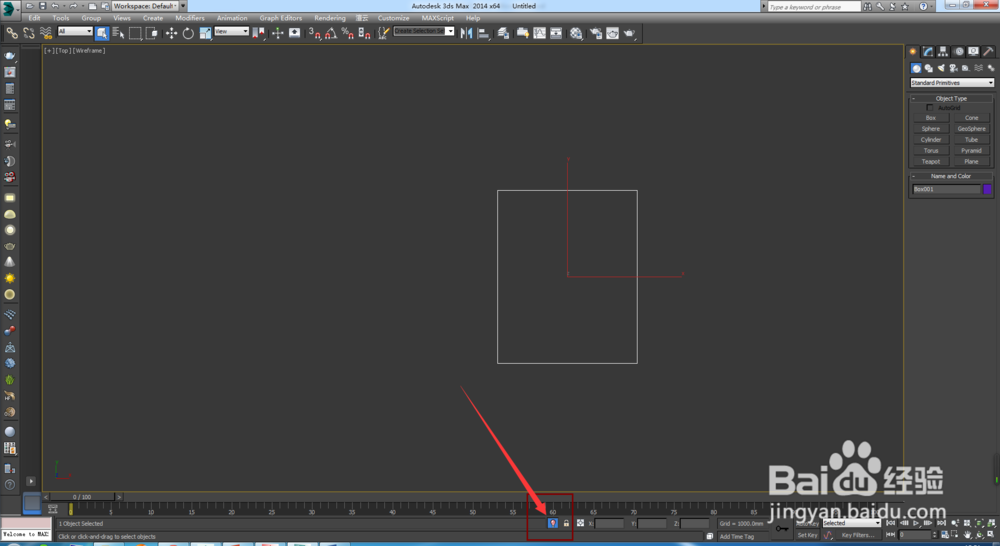Collapse the Name and Color rollout
Viewport: 1000px width, 546px height.
tap(951, 176)
